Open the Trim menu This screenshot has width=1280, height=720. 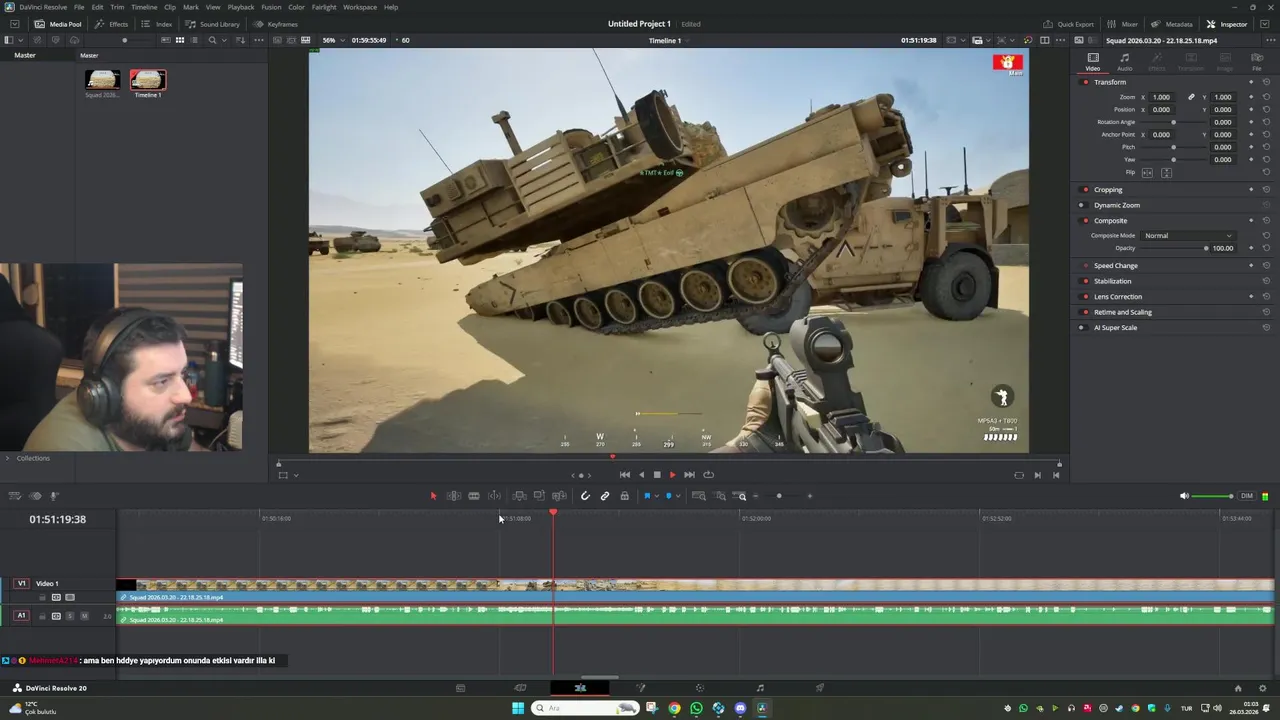point(117,7)
